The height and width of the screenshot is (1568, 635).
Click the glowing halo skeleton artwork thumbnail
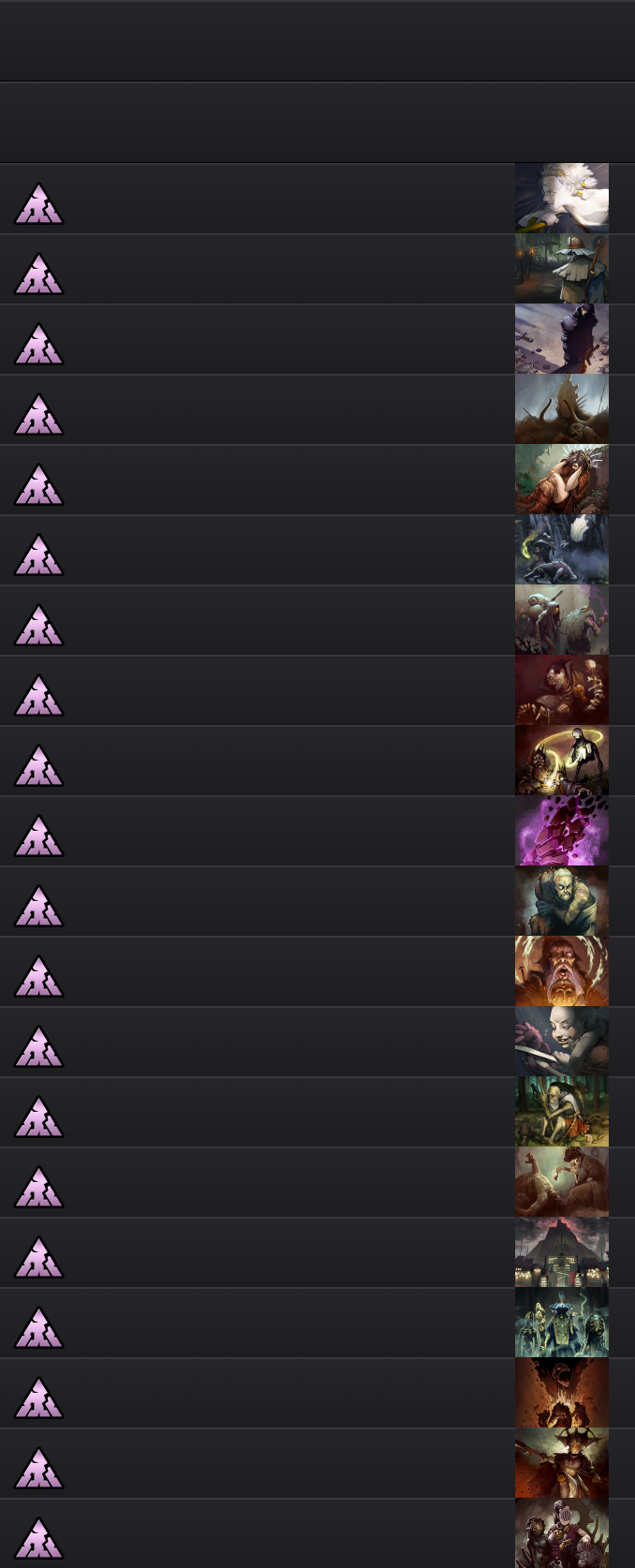pyautogui.click(x=562, y=761)
